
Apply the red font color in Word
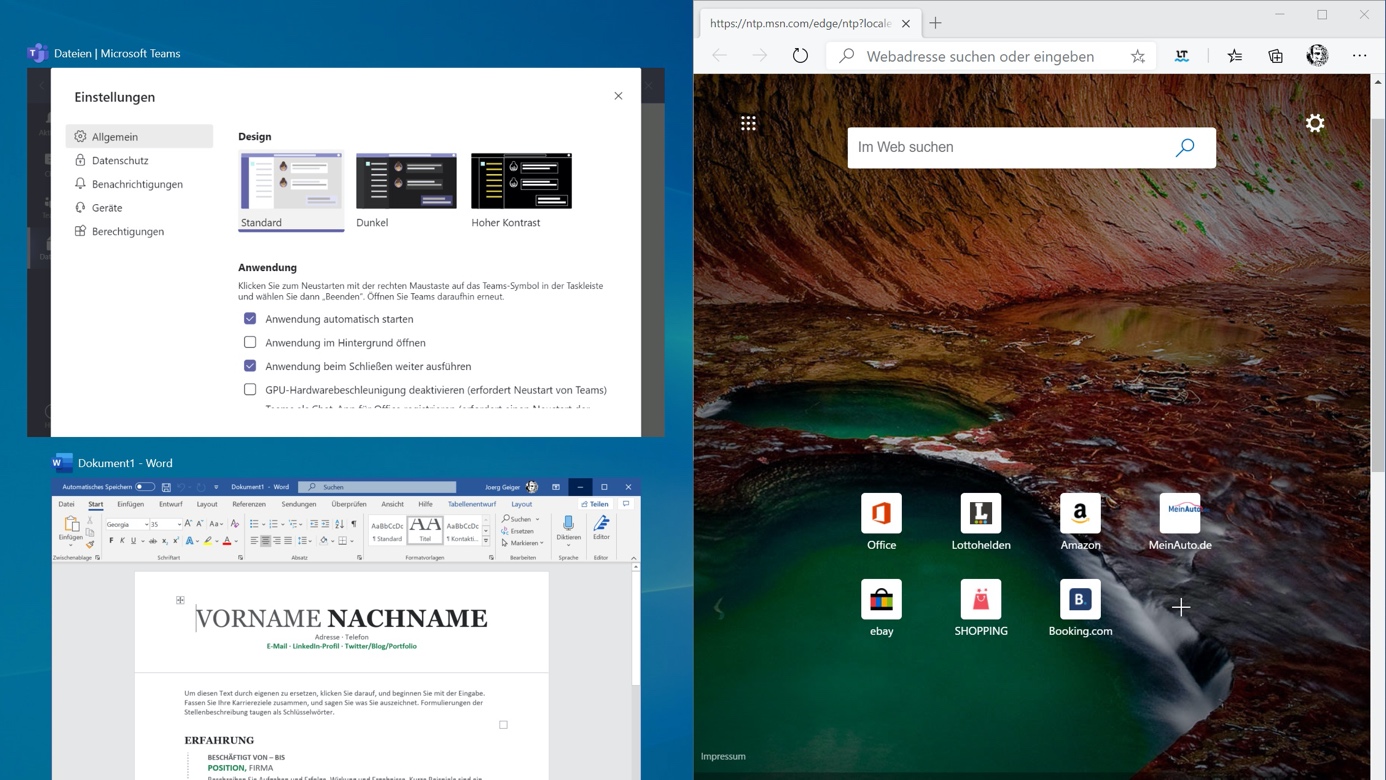pyautogui.click(x=227, y=541)
